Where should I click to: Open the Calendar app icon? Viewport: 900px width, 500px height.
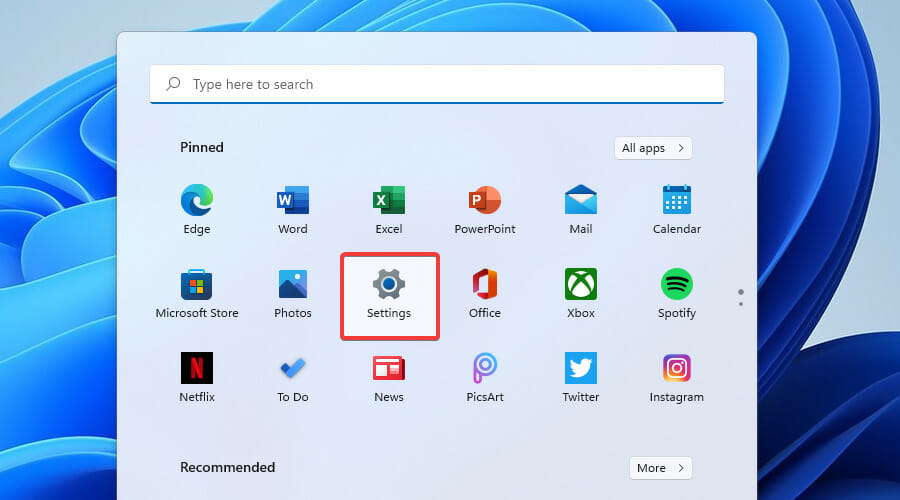pyautogui.click(x=677, y=200)
